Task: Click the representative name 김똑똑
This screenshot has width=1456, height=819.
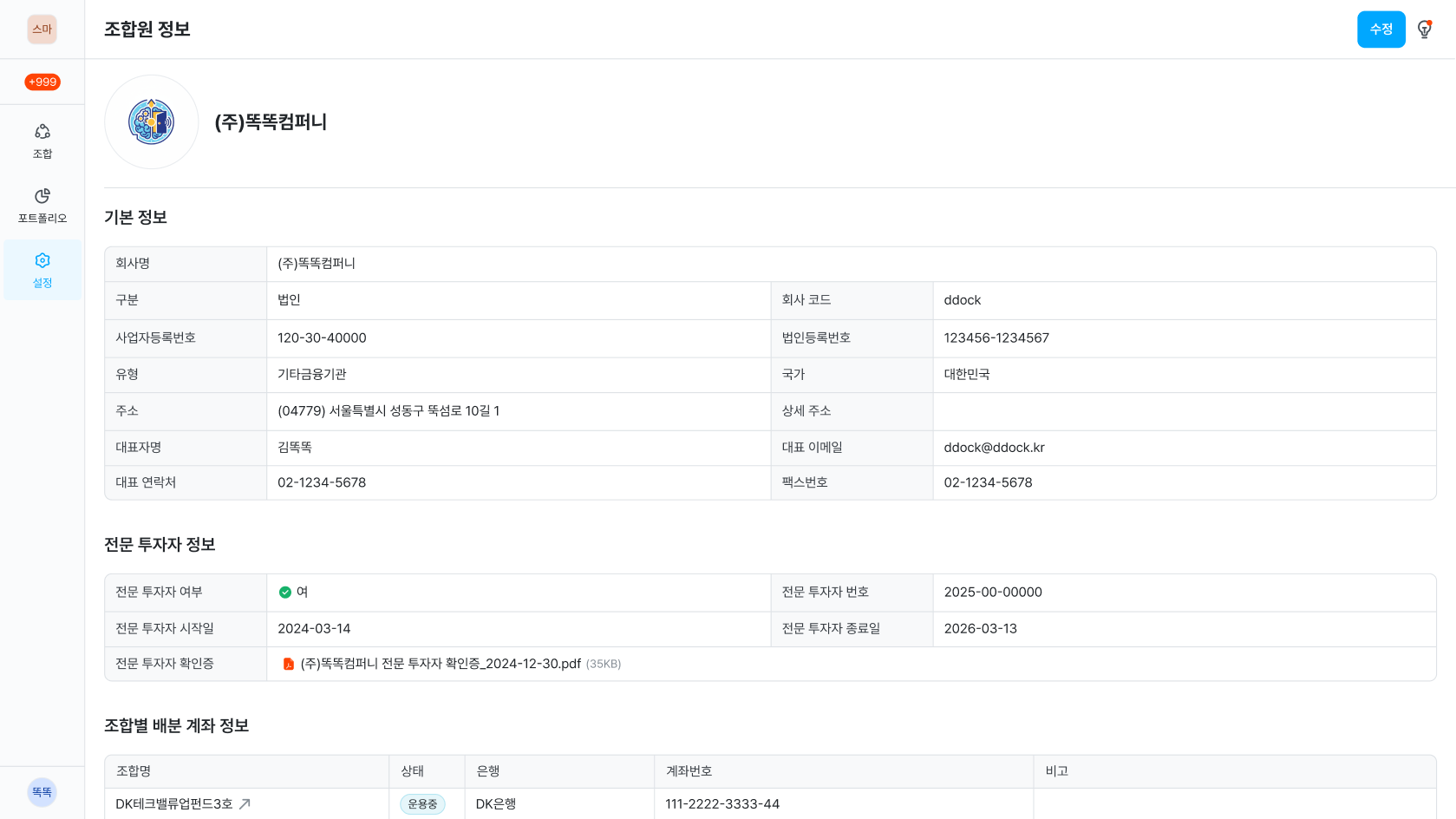Action: pos(295,448)
